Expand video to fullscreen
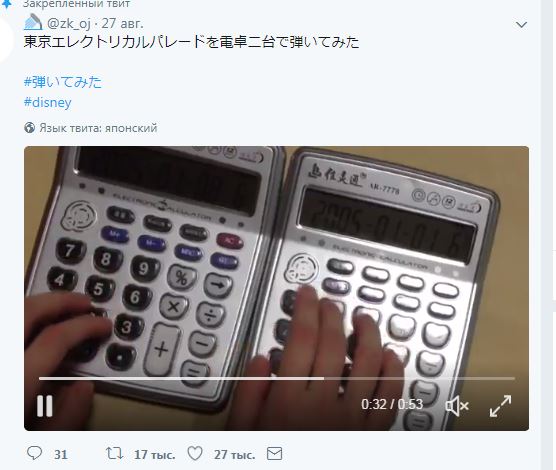556x470 pixels. (x=500, y=406)
